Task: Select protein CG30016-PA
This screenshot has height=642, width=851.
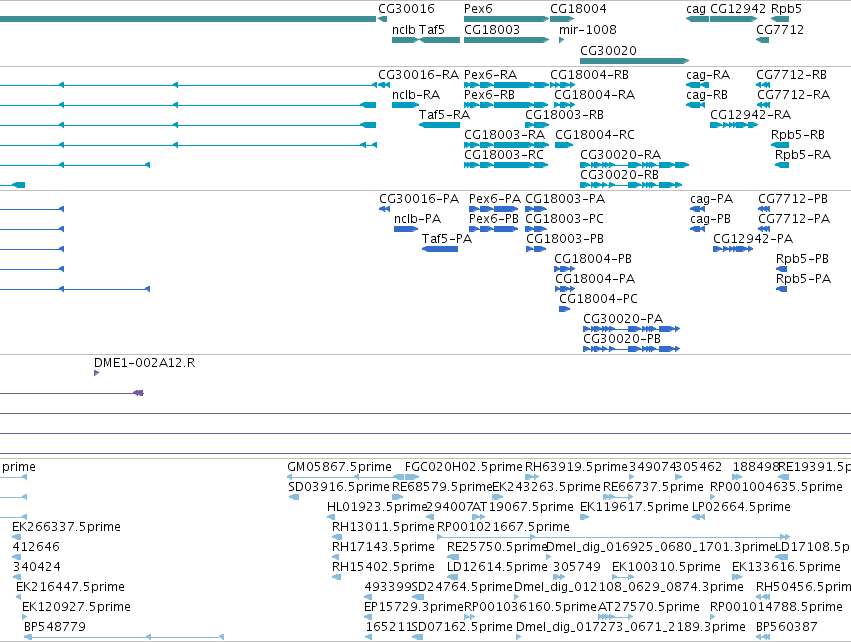Action: pyautogui.click(x=384, y=209)
